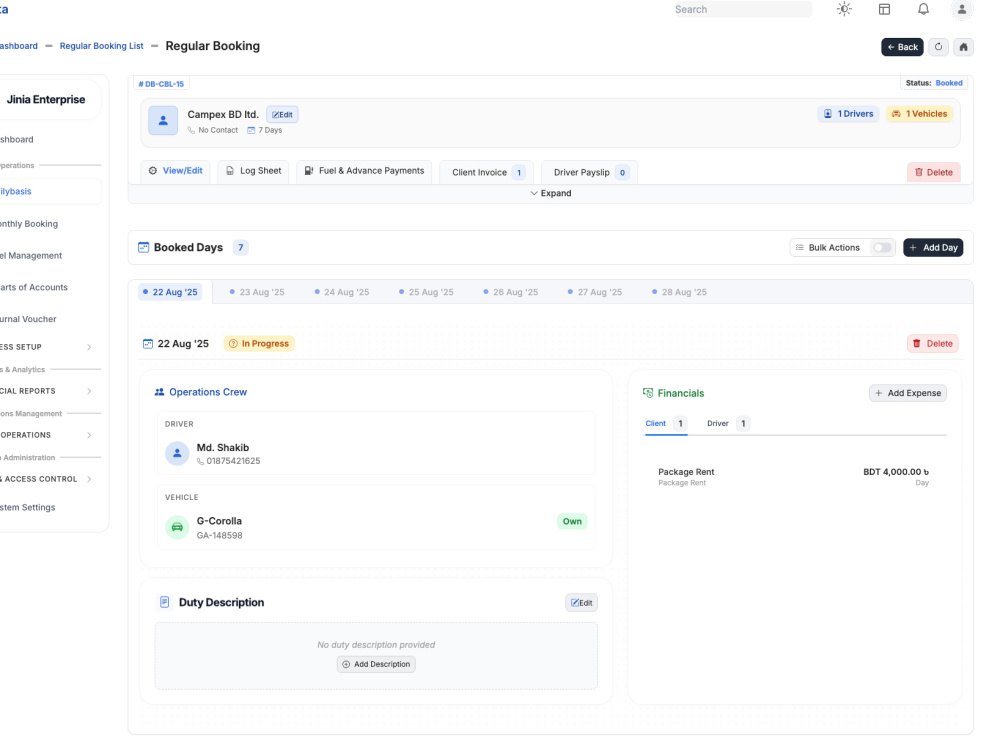Toggle the Bulk Actions switch
1000x750 pixels.
882,247
